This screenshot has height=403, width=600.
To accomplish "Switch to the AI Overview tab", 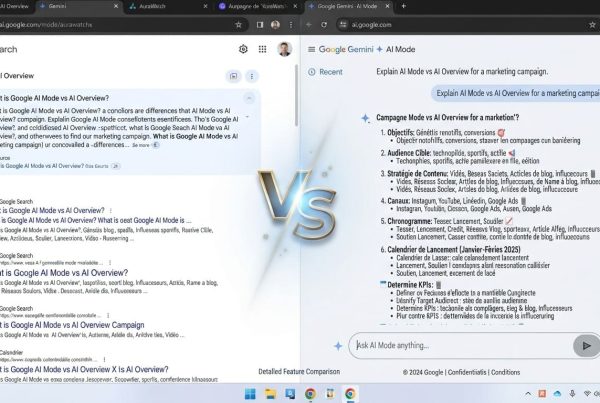I will coord(15,6).
